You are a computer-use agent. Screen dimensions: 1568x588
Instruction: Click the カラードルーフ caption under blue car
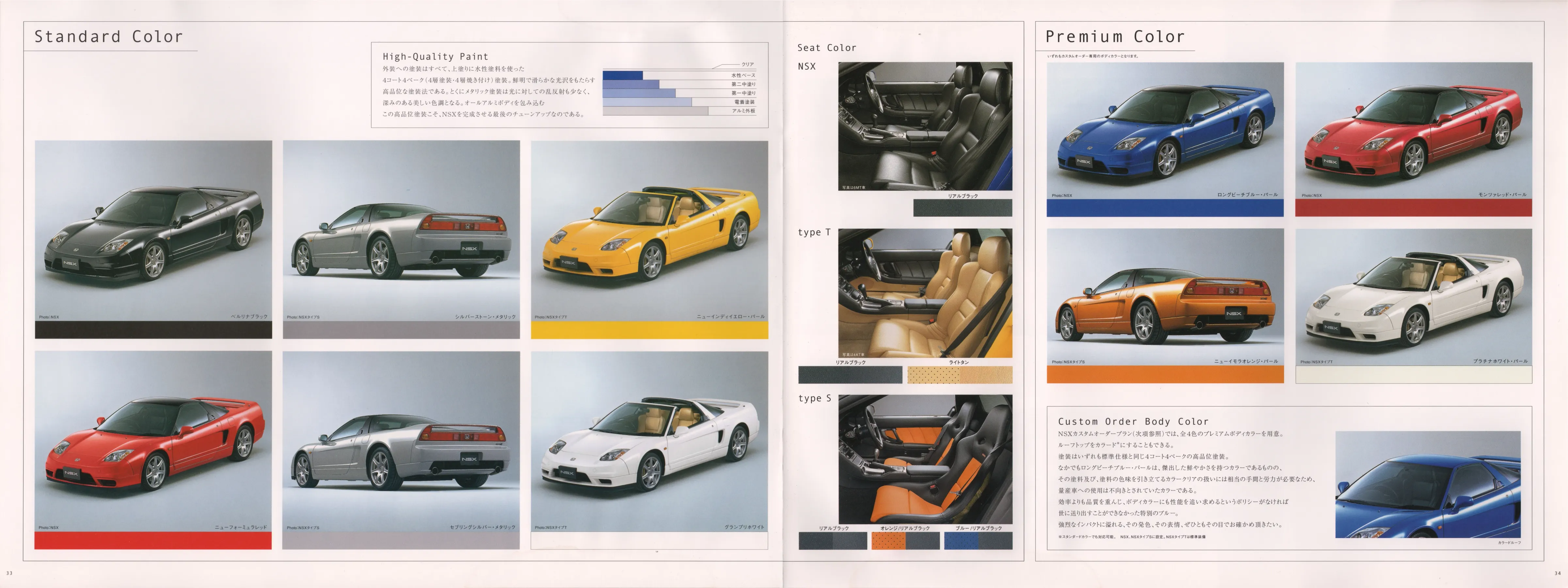[1509, 543]
